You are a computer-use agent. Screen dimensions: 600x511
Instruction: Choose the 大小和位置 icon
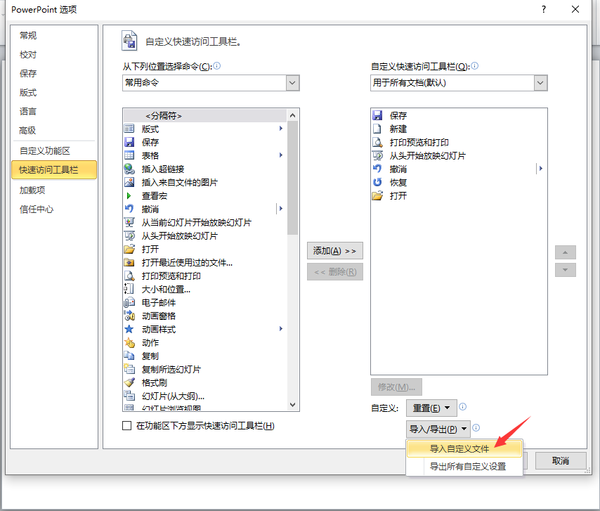(129, 289)
